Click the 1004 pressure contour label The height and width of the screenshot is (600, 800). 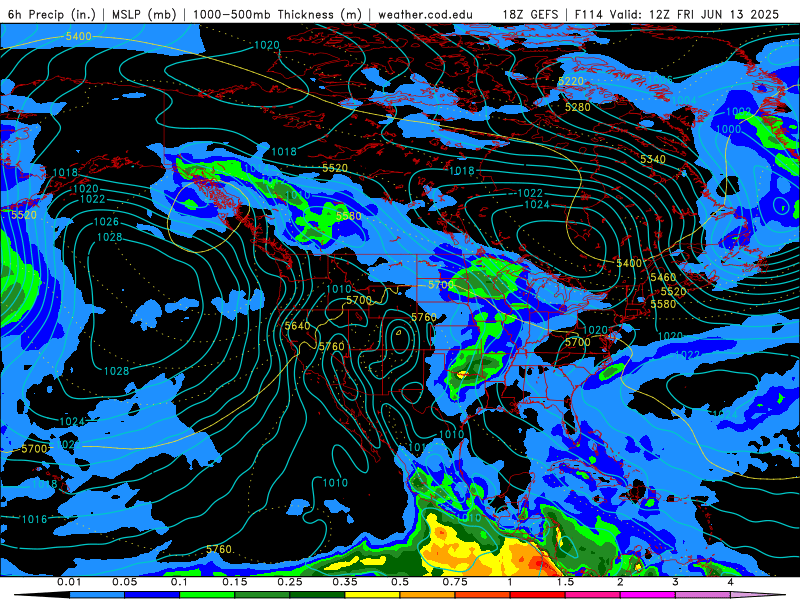pos(684,99)
